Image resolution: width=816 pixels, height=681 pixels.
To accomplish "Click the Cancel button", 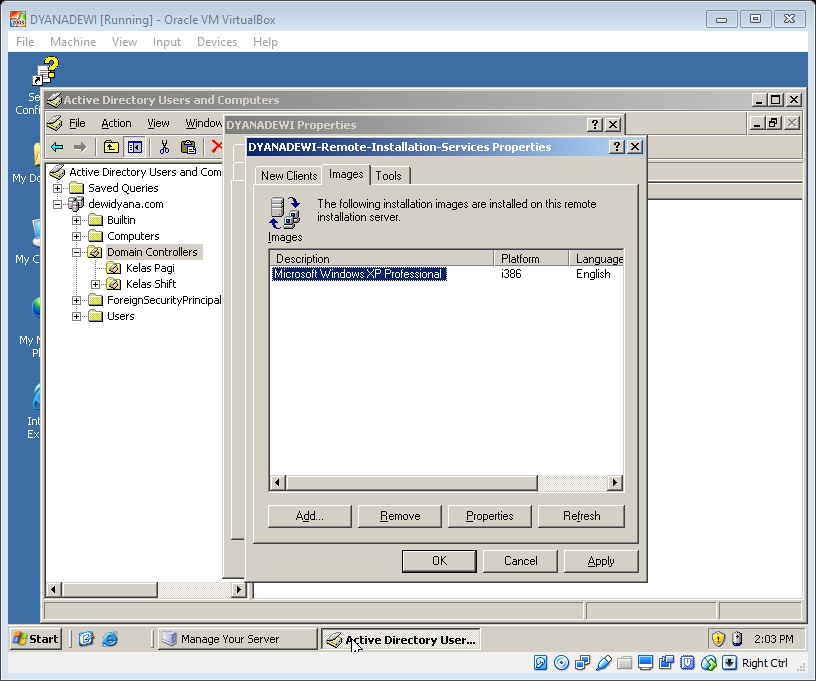I will (x=520, y=561).
